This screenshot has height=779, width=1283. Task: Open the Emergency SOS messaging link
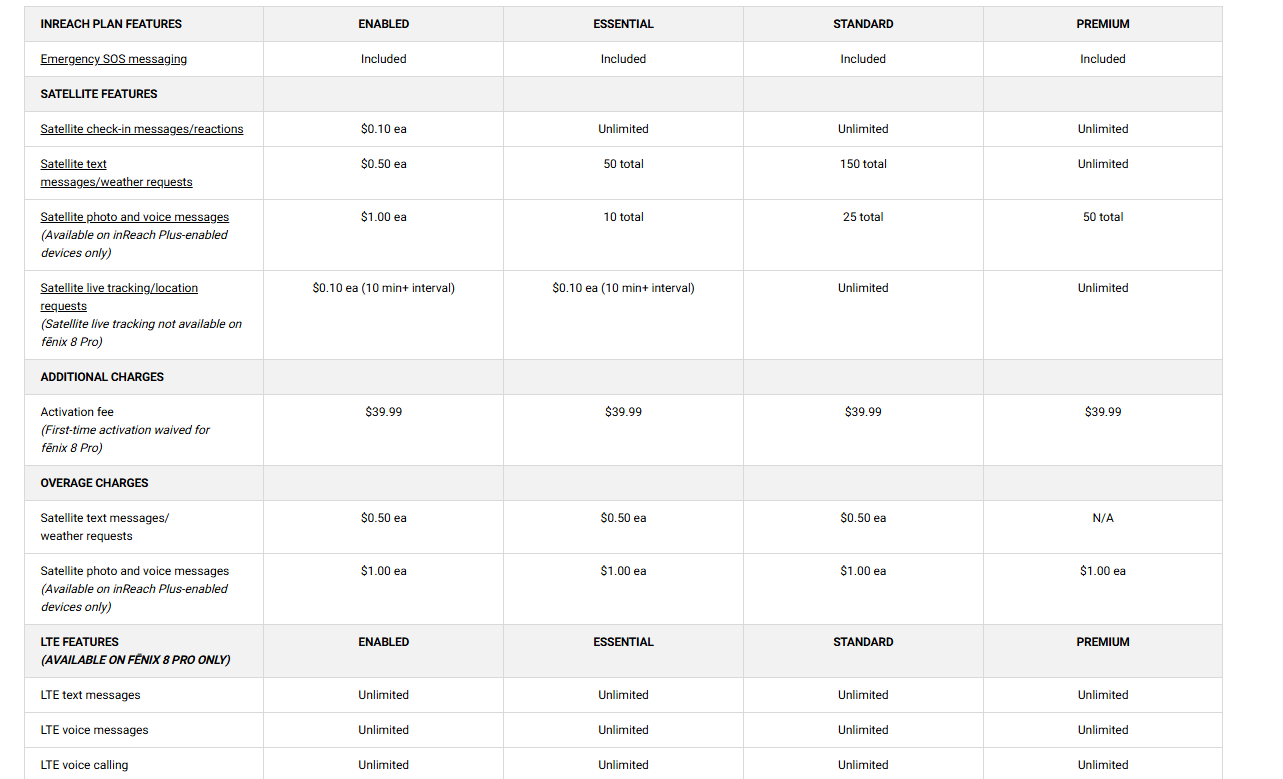tap(113, 59)
